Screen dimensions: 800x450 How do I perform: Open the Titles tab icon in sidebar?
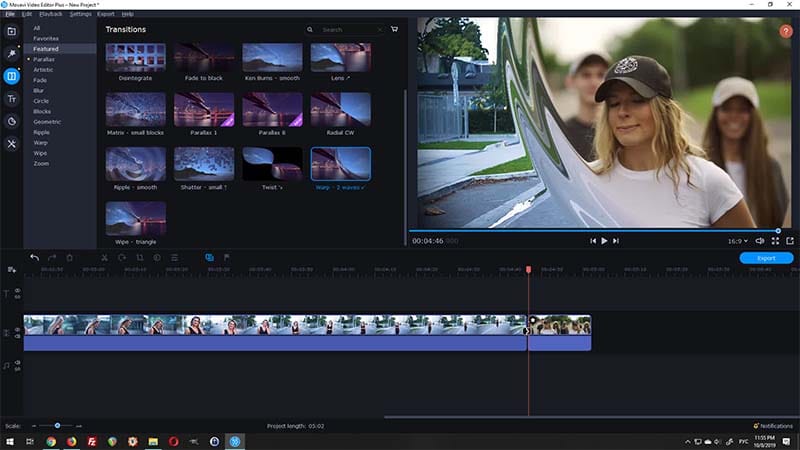coord(11,99)
